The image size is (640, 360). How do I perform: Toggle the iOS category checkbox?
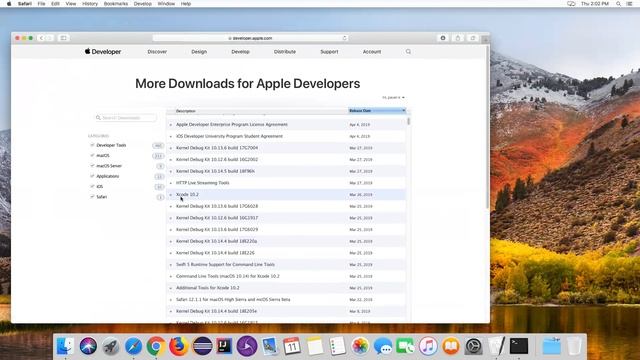tap(92, 186)
